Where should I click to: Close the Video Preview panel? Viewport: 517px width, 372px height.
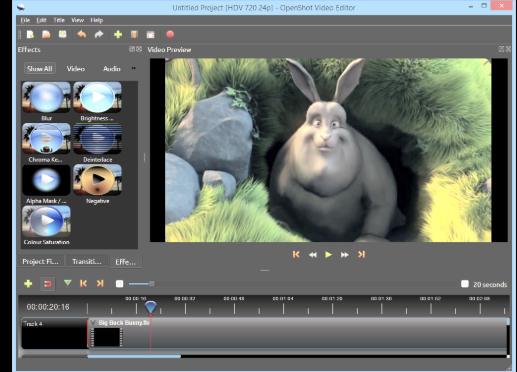tap(508, 49)
